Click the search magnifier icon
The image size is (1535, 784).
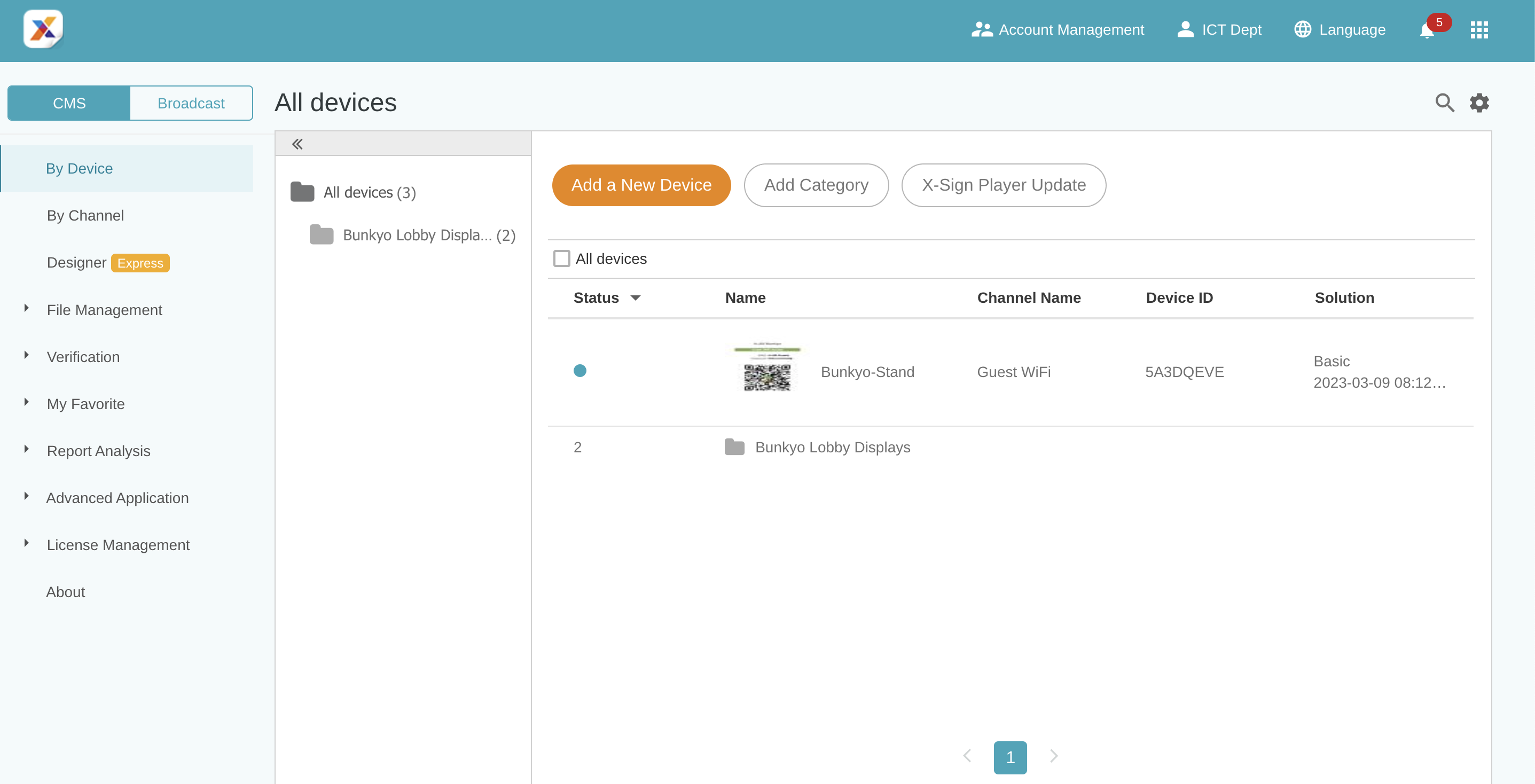pyautogui.click(x=1444, y=103)
